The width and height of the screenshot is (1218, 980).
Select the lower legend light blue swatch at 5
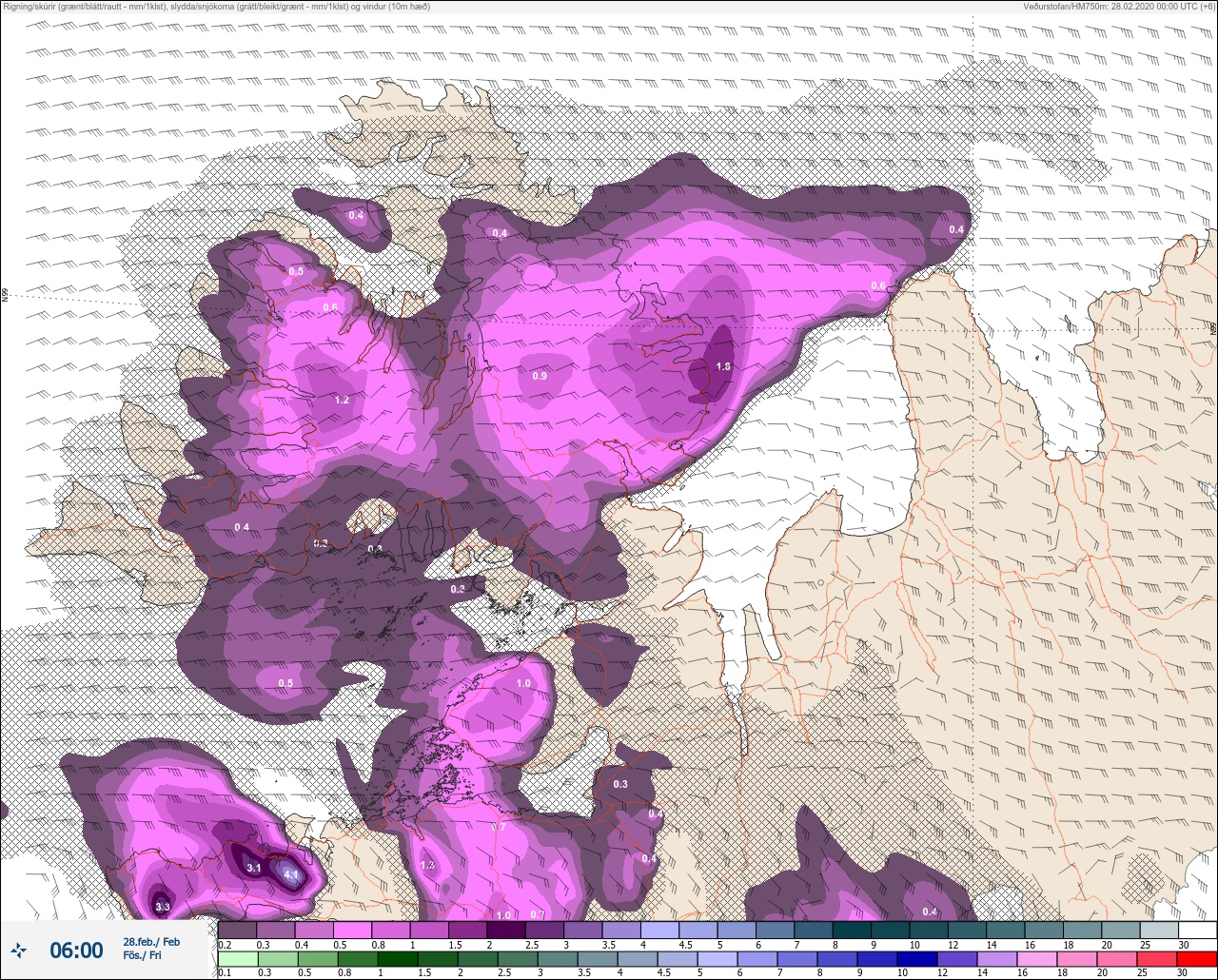pos(717,959)
